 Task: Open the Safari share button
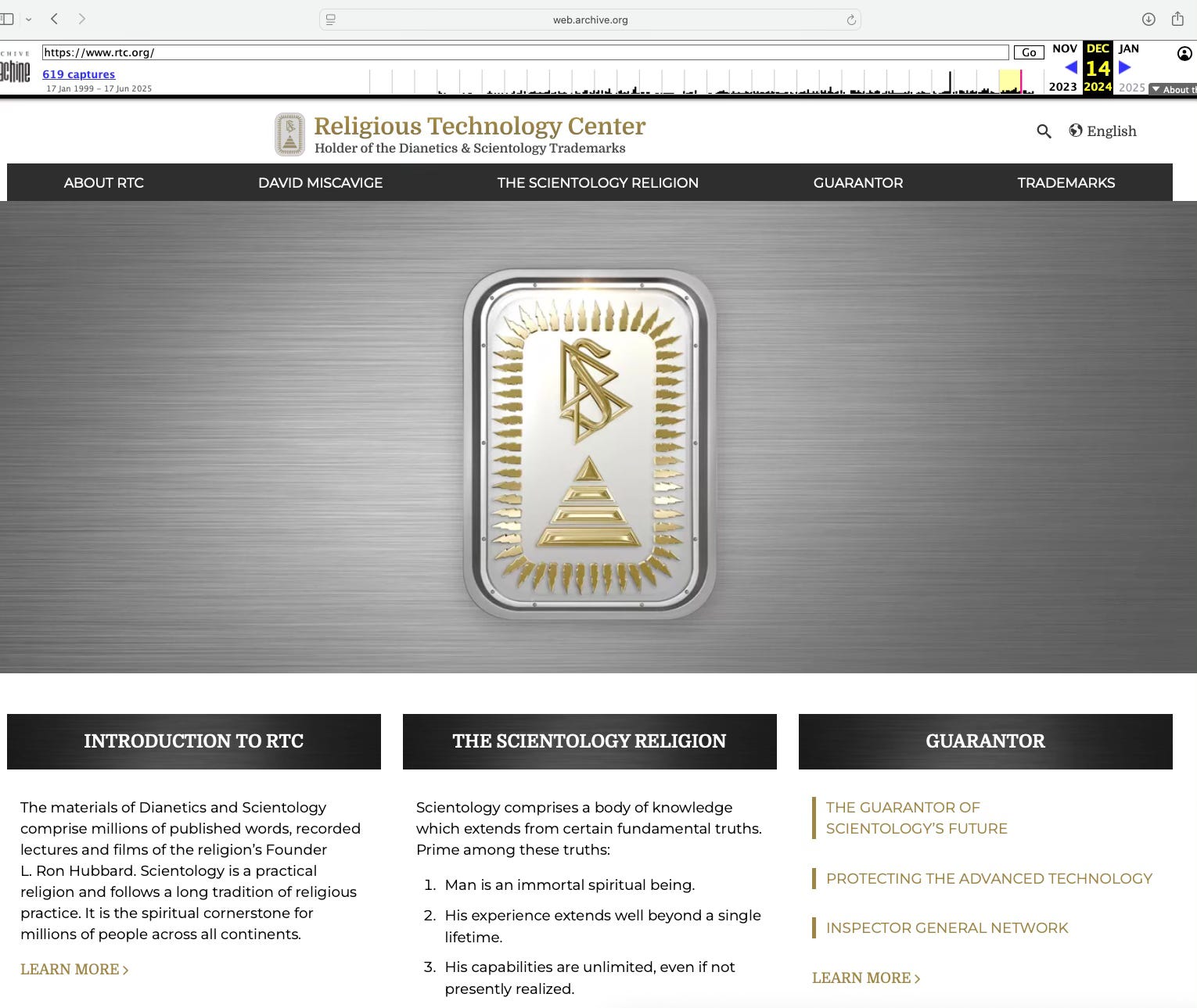point(1177,19)
